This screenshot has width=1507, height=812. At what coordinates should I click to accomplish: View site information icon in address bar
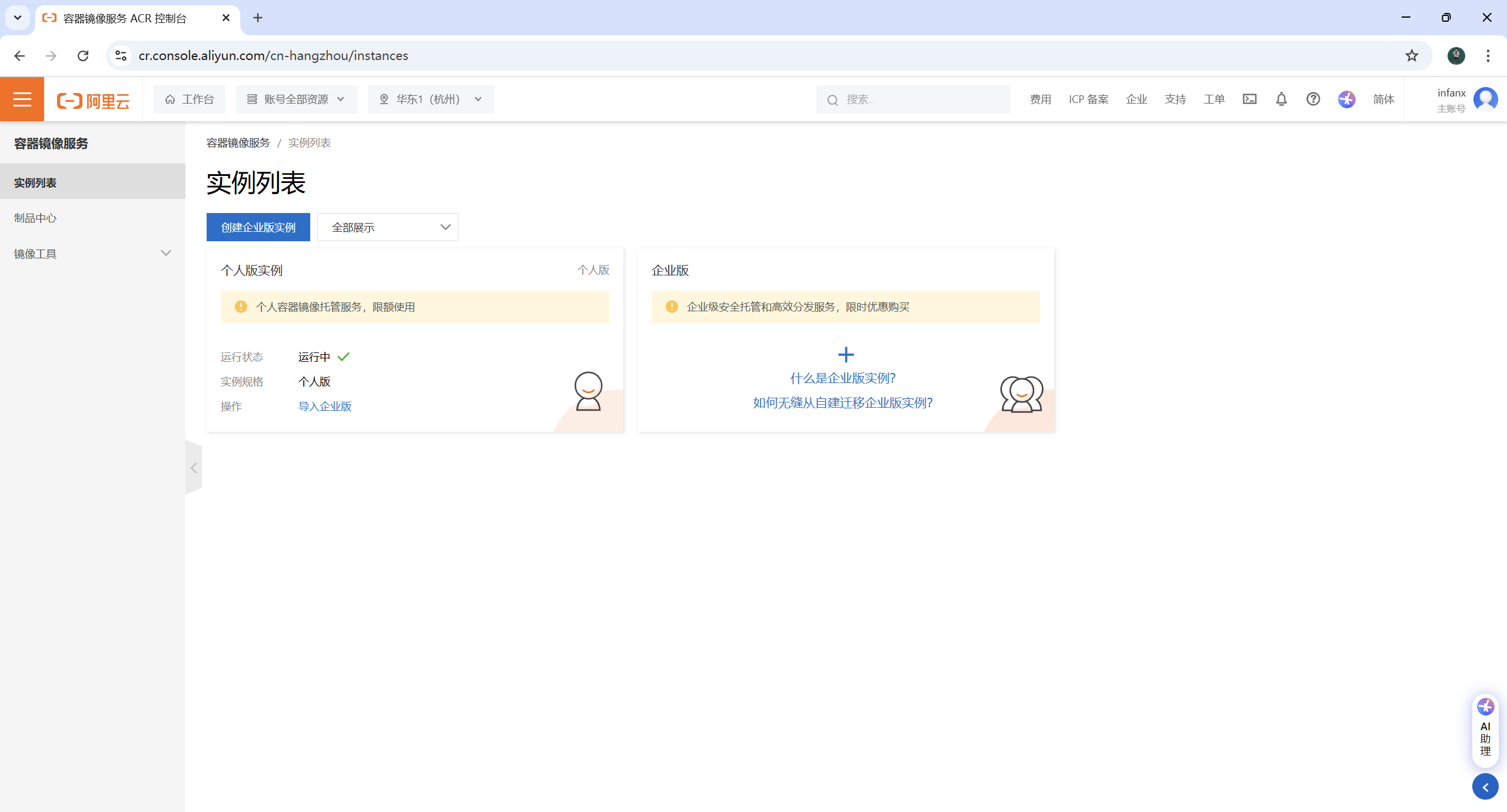point(121,56)
